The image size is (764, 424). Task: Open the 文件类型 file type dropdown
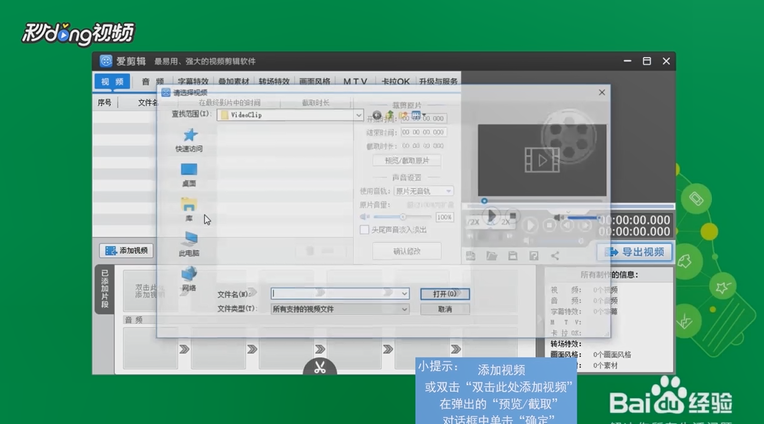(x=404, y=309)
